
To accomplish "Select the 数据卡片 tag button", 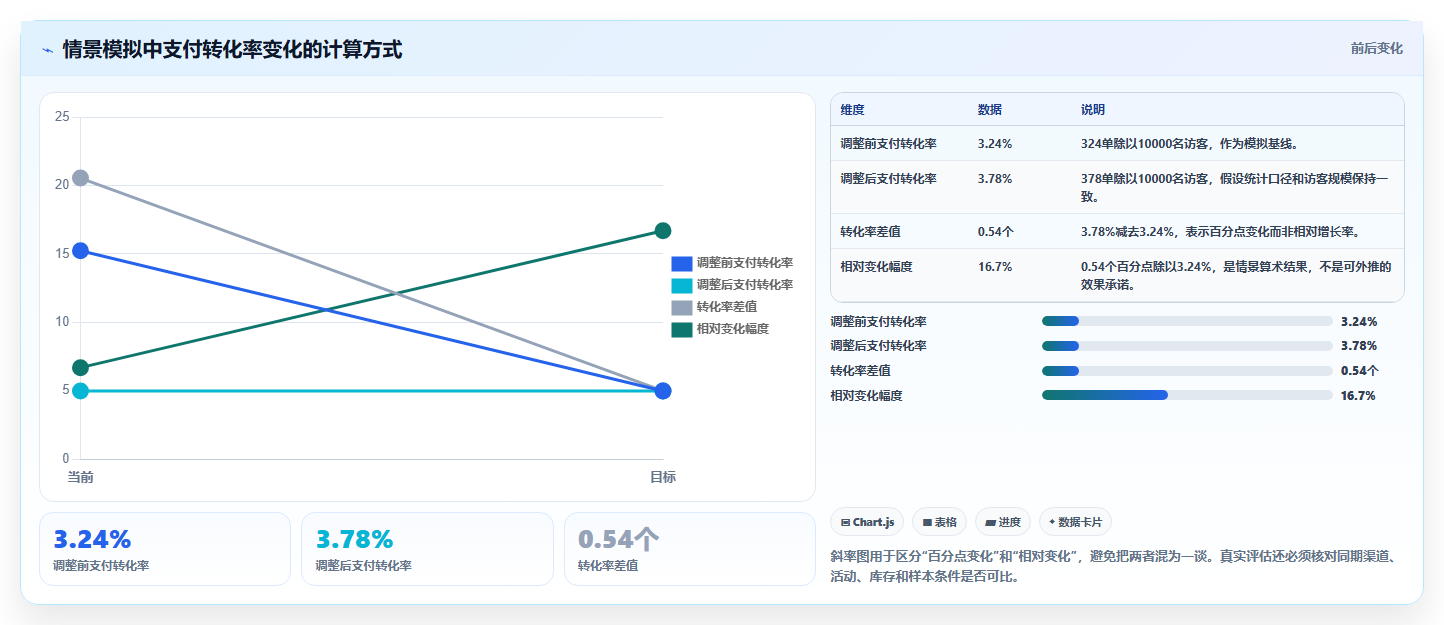I will pos(1075,522).
